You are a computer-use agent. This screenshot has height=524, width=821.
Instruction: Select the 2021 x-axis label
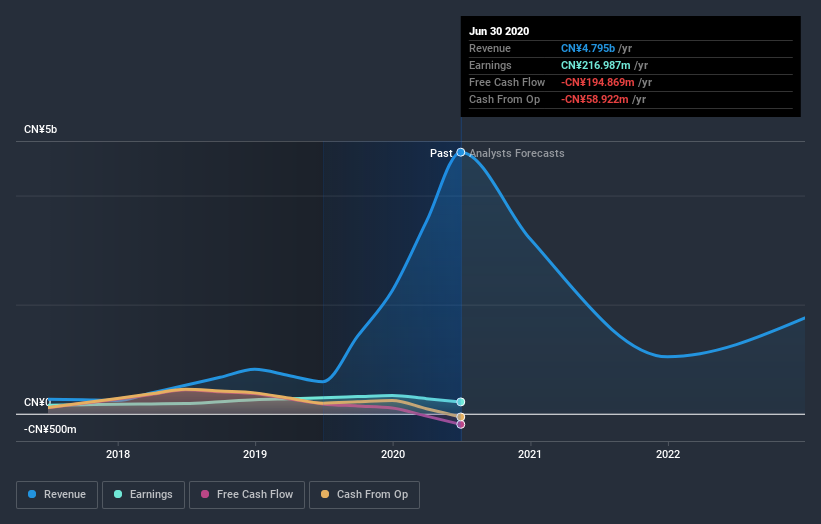(530, 454)
